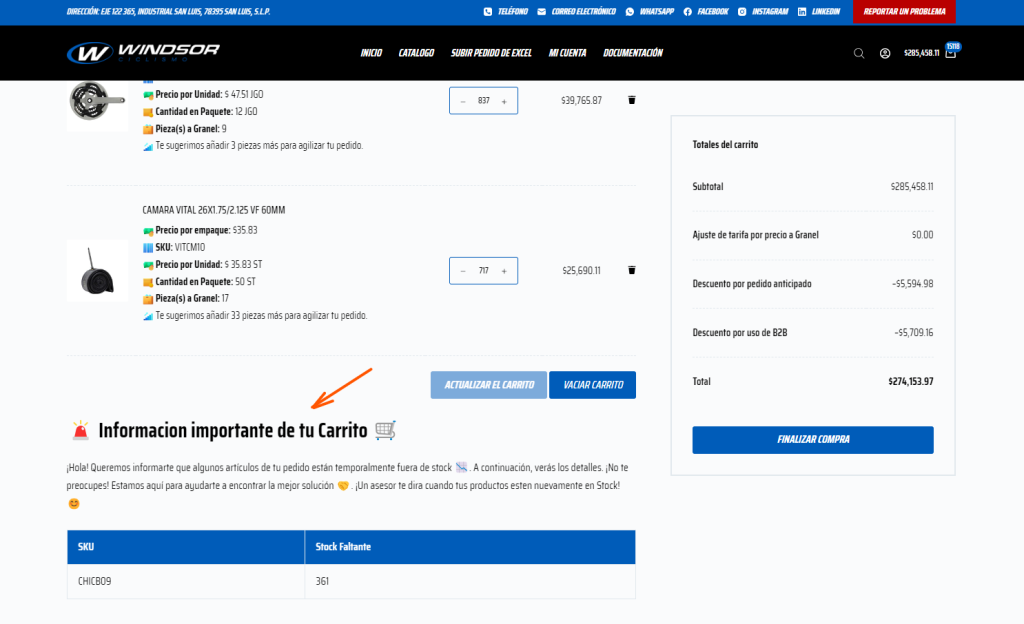
Task: Click the CAMARA VITAL product thumbnail
Action: [96, 270]
